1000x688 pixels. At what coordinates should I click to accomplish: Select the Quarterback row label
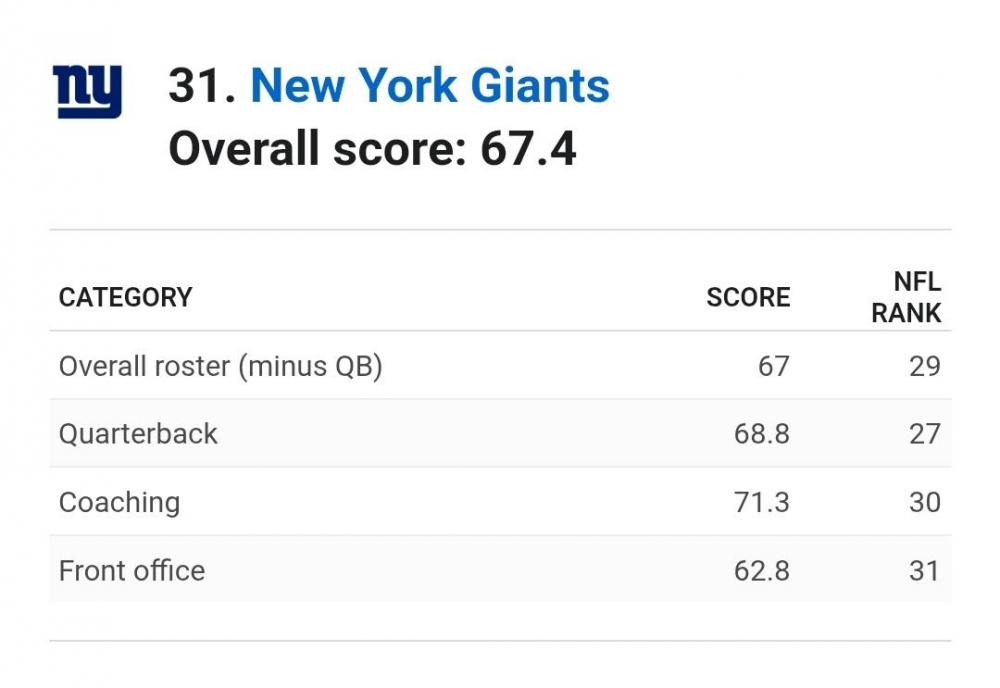[138, 434]
